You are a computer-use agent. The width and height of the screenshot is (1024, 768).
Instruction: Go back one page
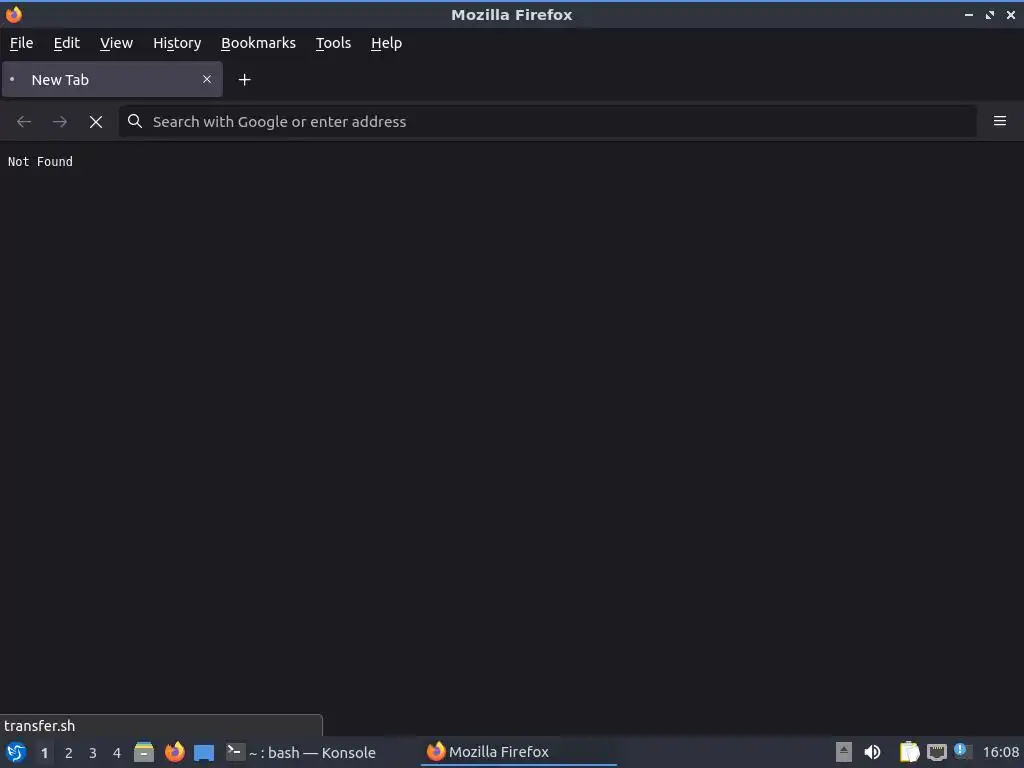pos(24,121)
